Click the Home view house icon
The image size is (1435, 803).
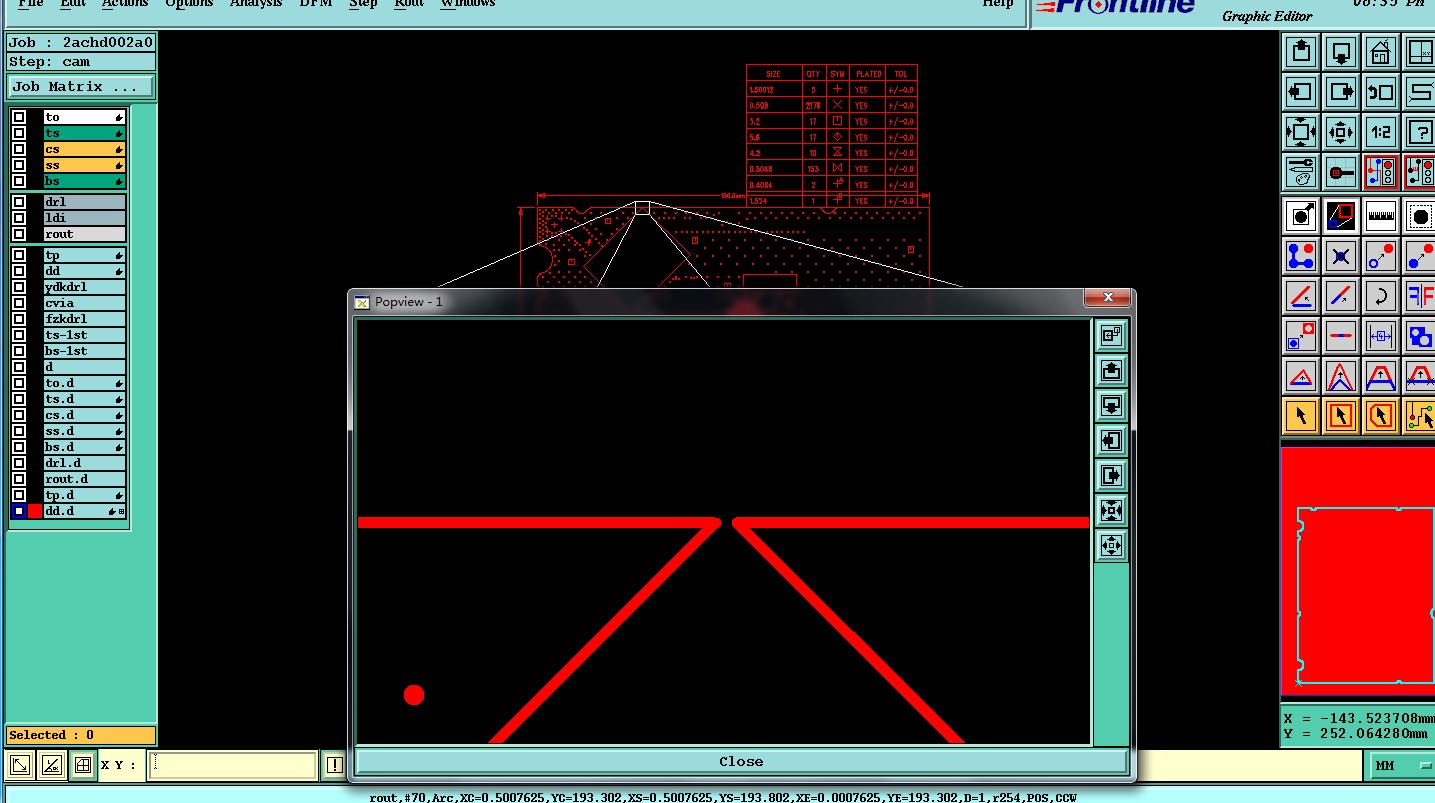[x=1380, y=51]
